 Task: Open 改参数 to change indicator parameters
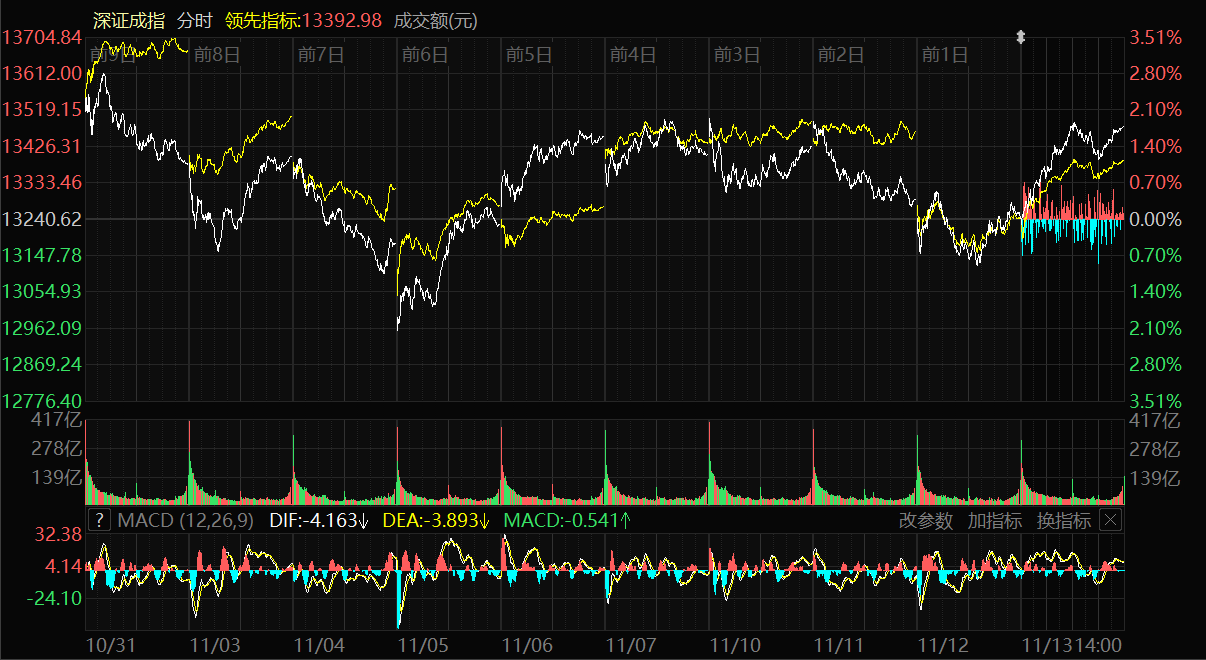click(x=925, y=520)
